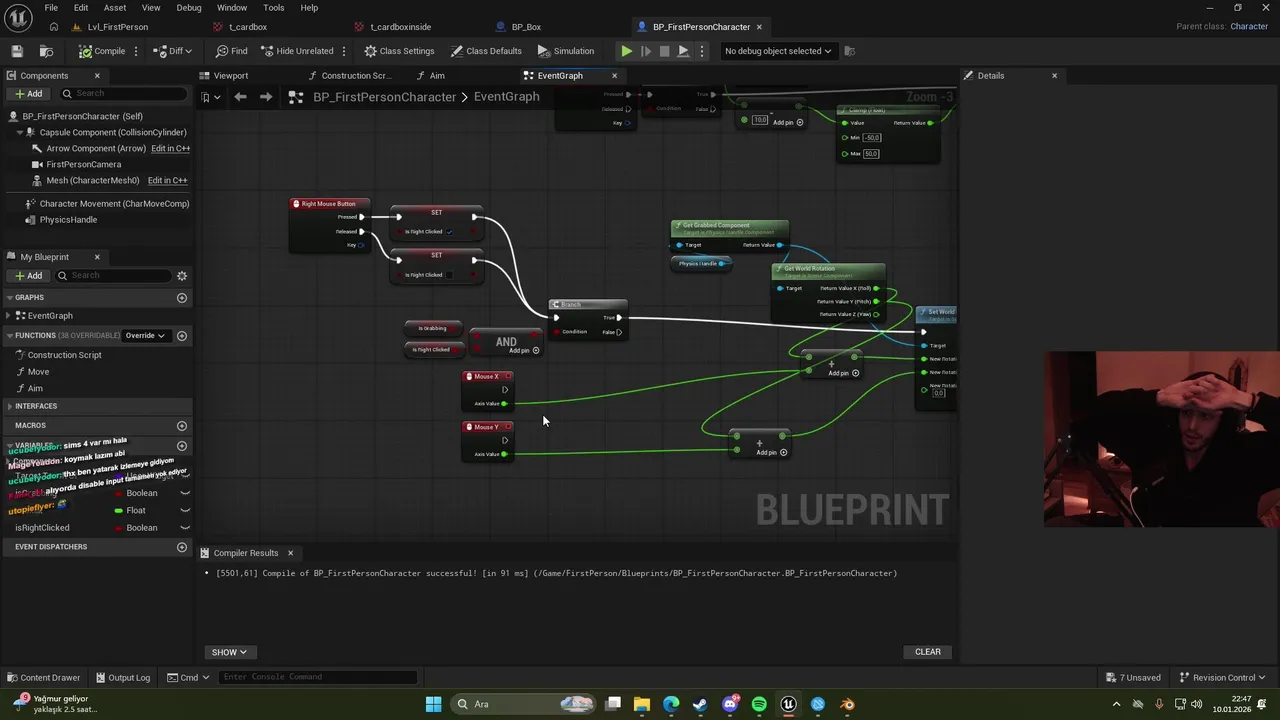Click the Stop playback button
The height and width of the screenshot is (720, 1280).
[664, 51]
